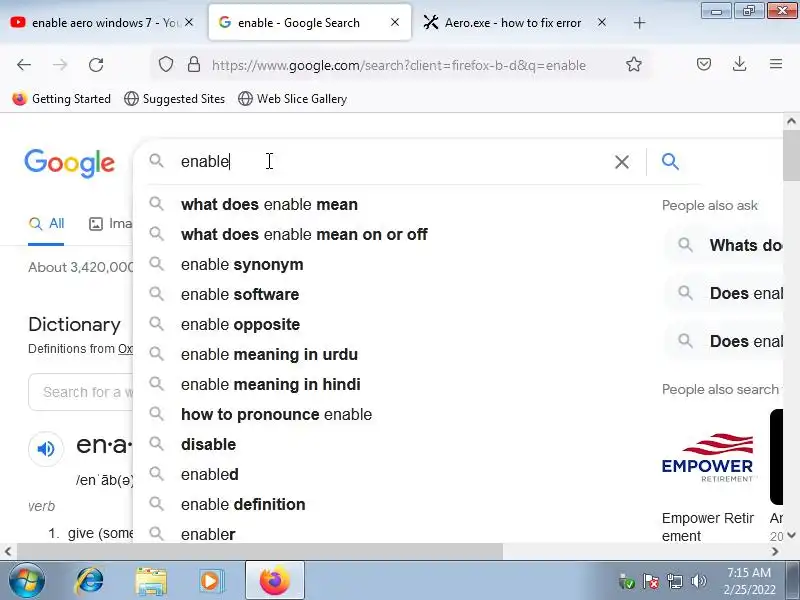Clear the search box text

[622, 162]
